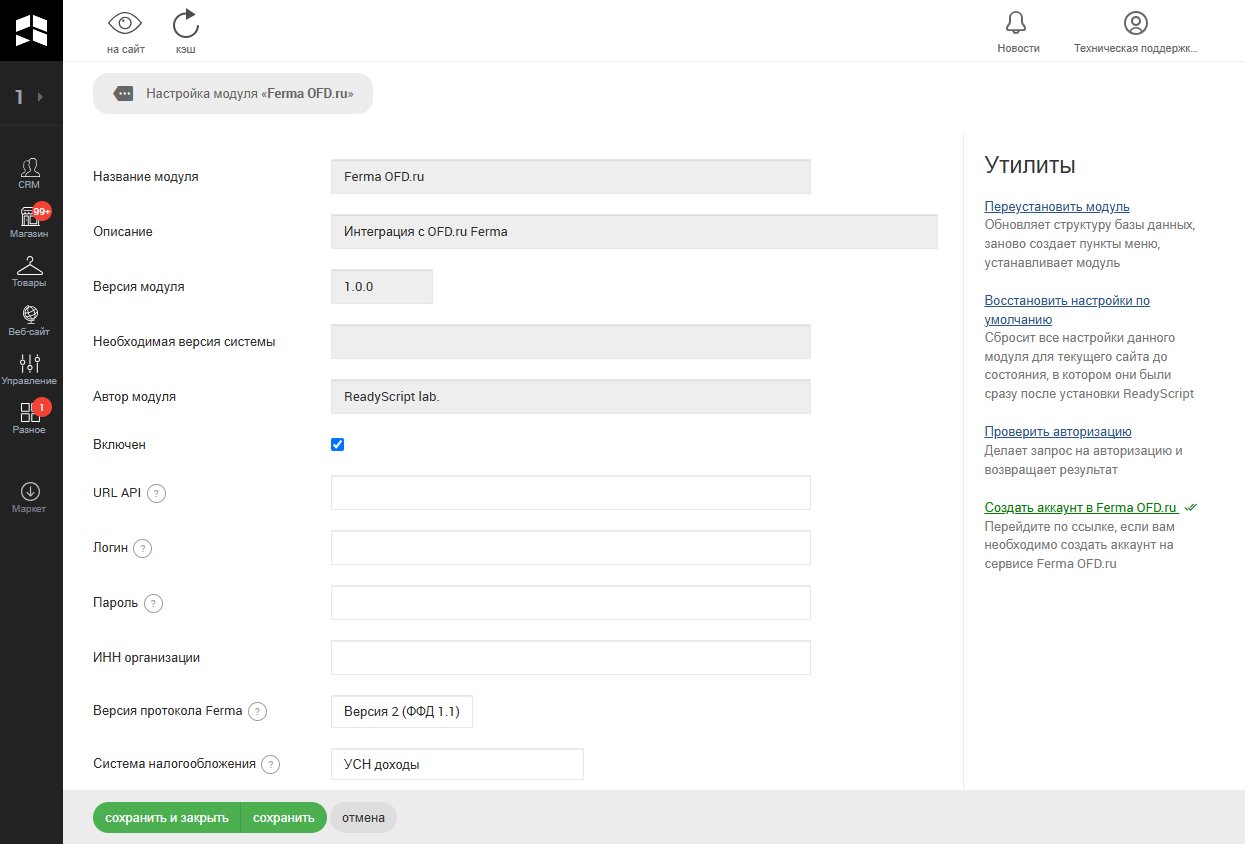The height and width of the screenshot is (844, 1245).
Task: Click Переустановить модуль link
Action: point(1057,207)
